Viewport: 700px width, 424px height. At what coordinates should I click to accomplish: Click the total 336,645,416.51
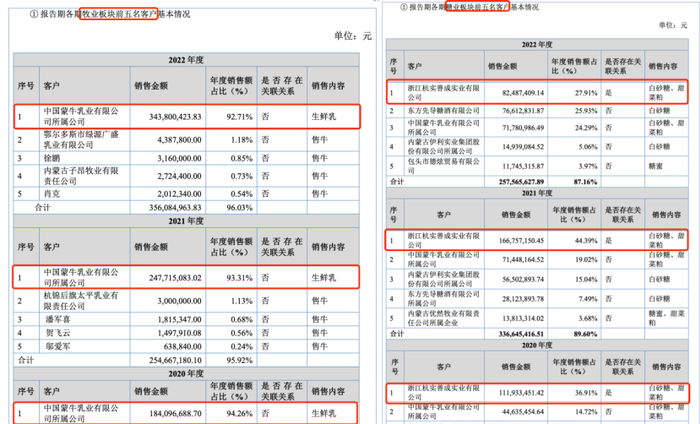coord(521,334)
